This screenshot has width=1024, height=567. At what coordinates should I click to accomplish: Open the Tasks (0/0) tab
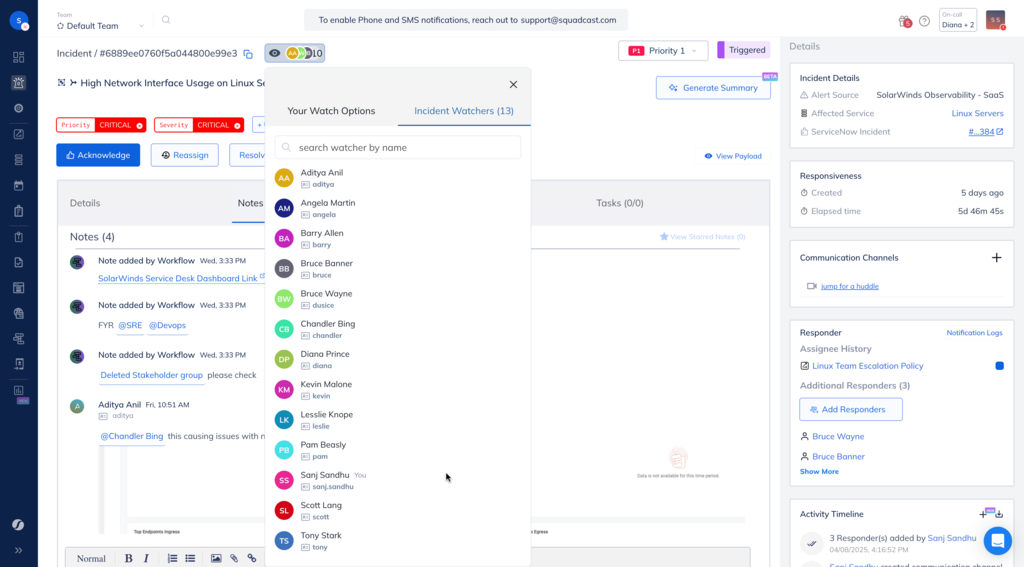pos(620,203)
